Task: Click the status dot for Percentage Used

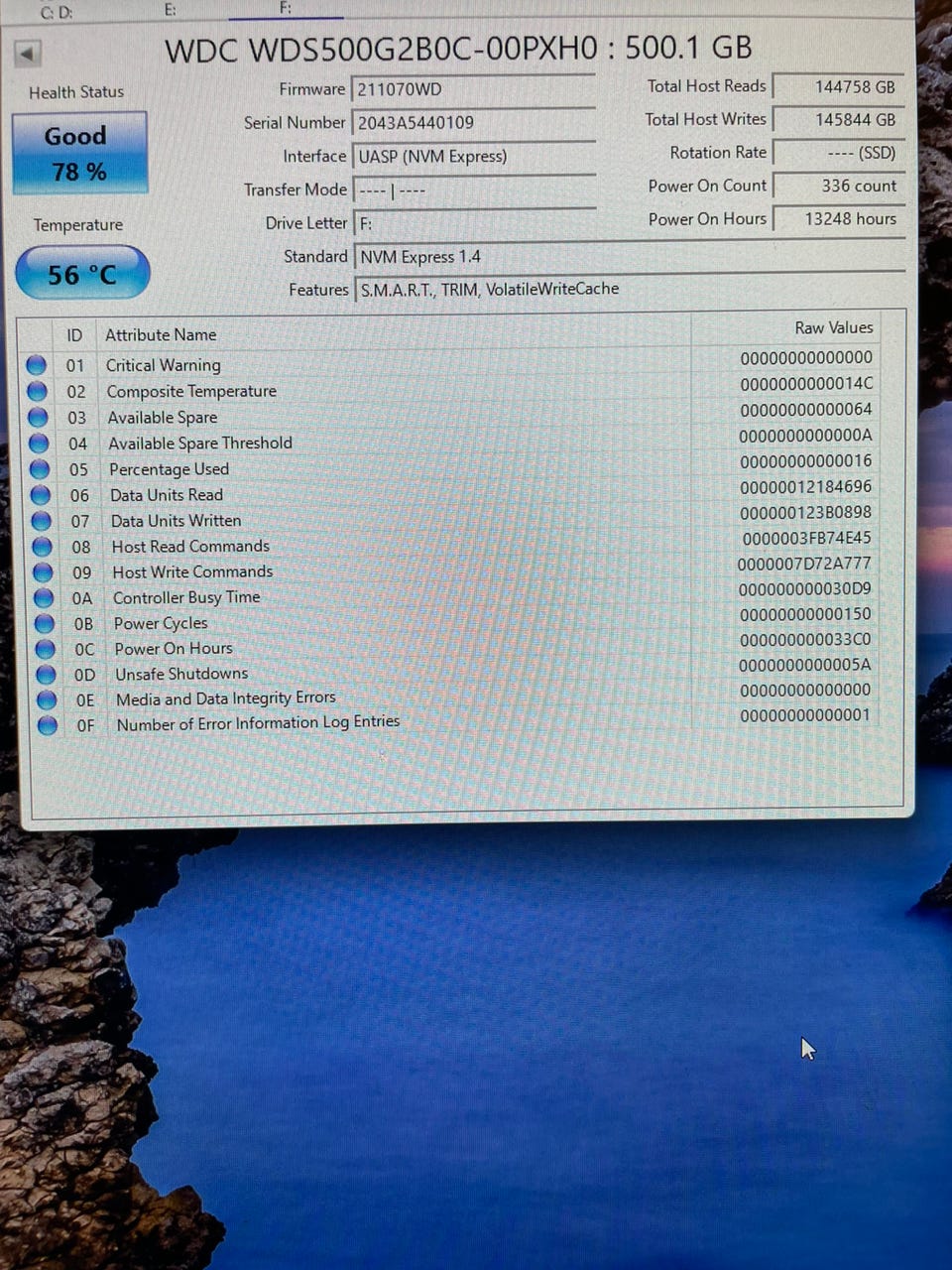Action: pyautogui.click(x=40, y=468)
